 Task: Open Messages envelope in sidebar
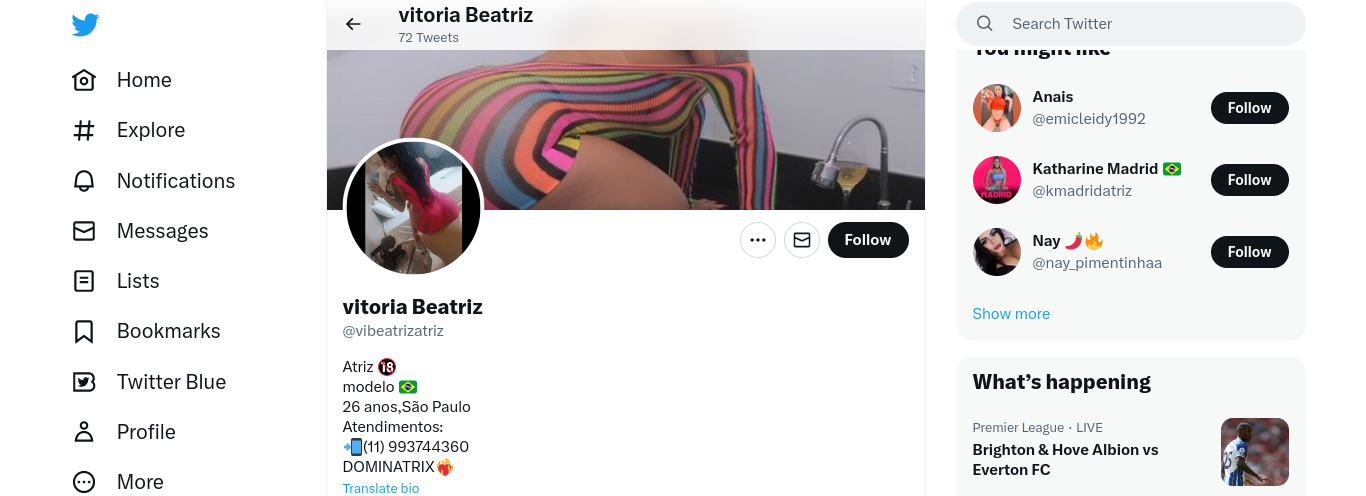point(84,231)
